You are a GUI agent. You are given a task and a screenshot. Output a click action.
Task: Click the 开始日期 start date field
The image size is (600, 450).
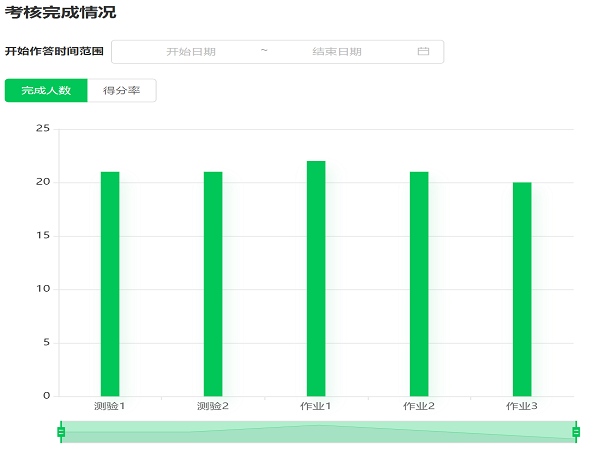click(x=191, y=52)
